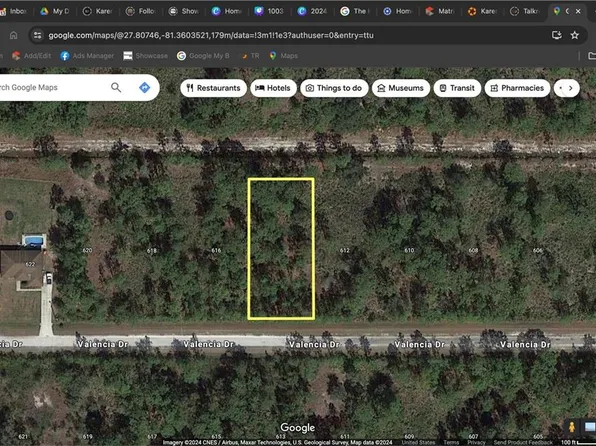
Task: Select the Pharmacies category chip
Action: coord(517,88)
